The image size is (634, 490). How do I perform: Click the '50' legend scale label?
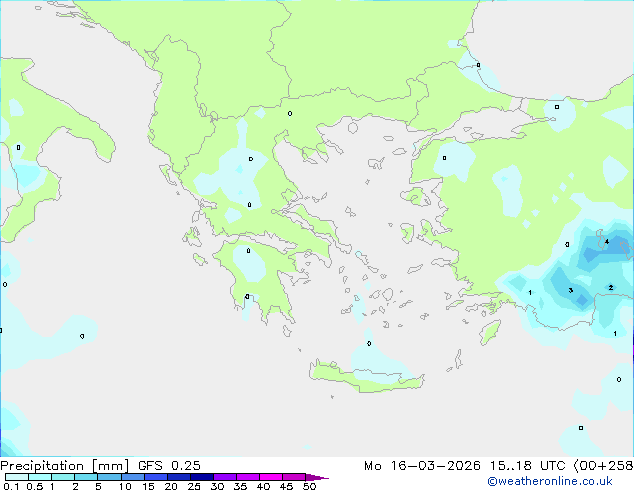click(x=309, y=486)
